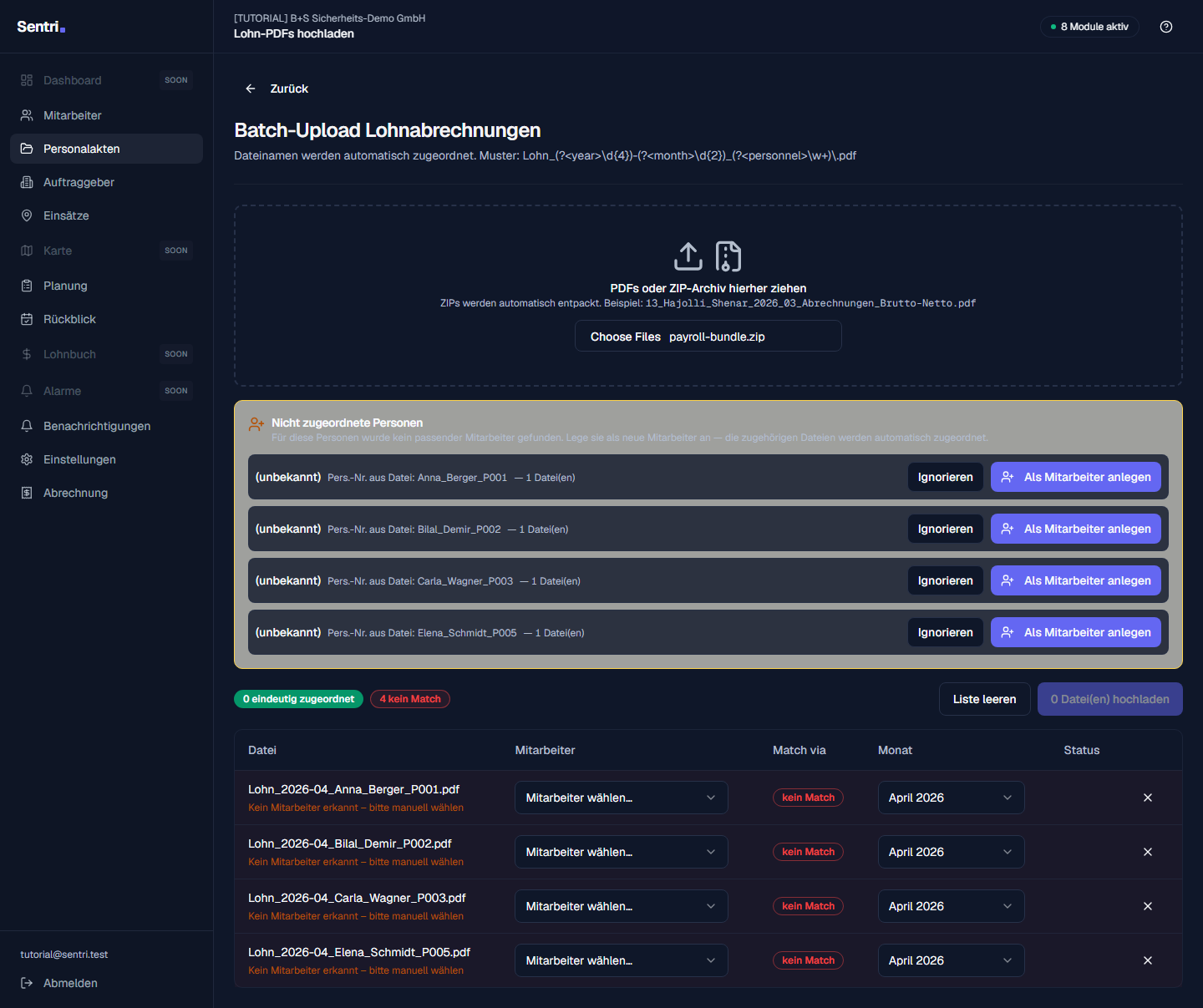The width and height of the screenshot is (1203, 1008).
Task: Click the back arrow icon next to Zurück
Action: (x=251, y=89)
